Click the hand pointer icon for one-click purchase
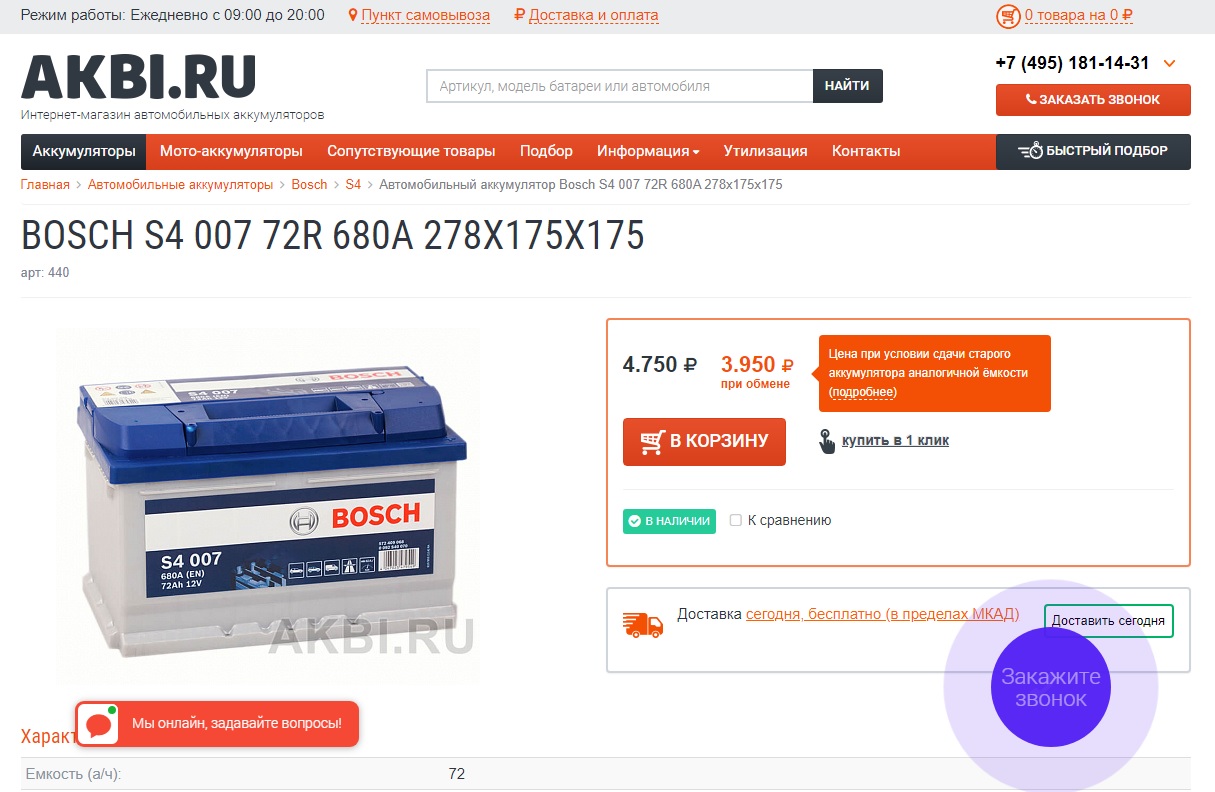1215x792 pixels. click(827, 441)
